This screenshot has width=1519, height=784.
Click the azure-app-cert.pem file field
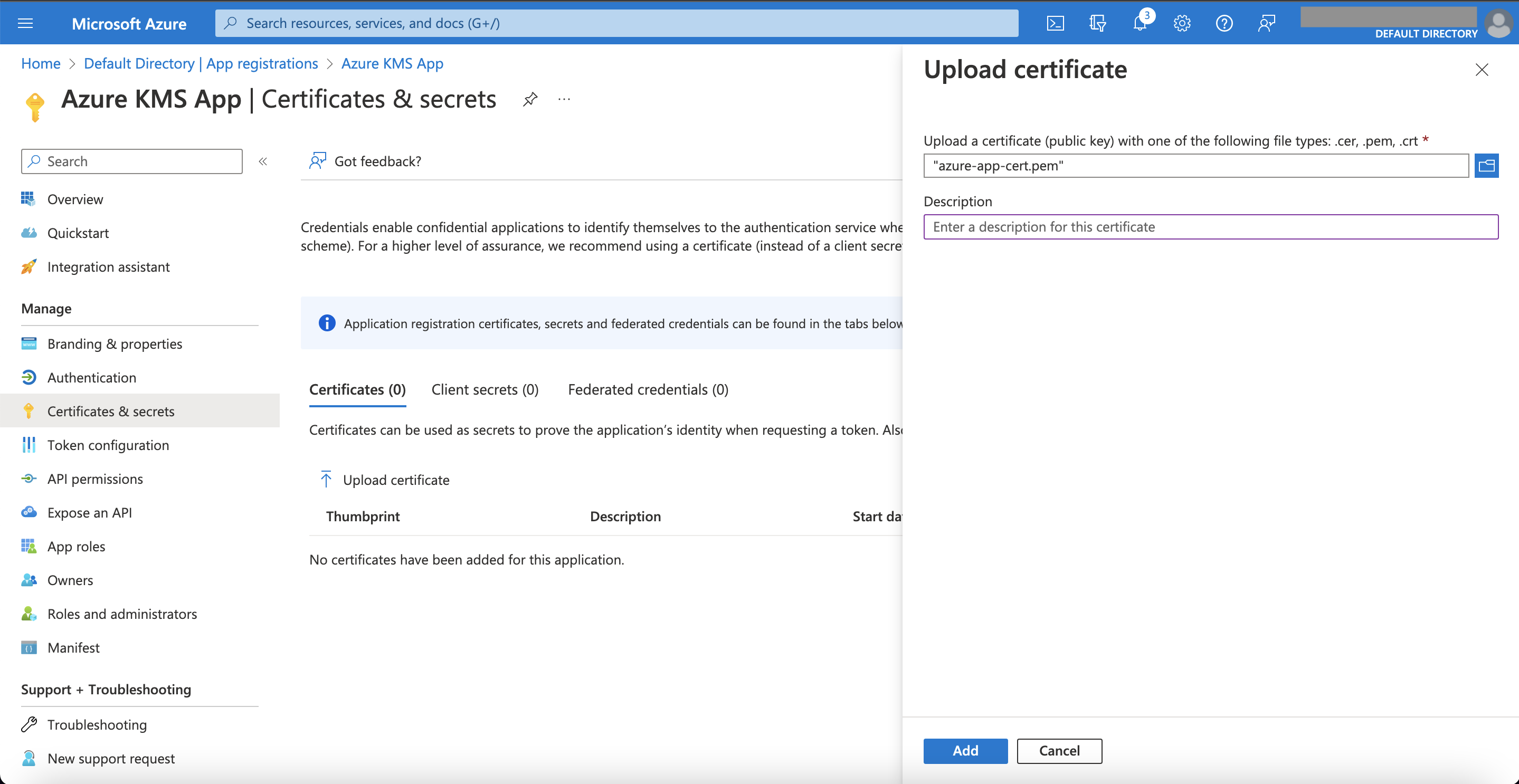click(1196, 165)
